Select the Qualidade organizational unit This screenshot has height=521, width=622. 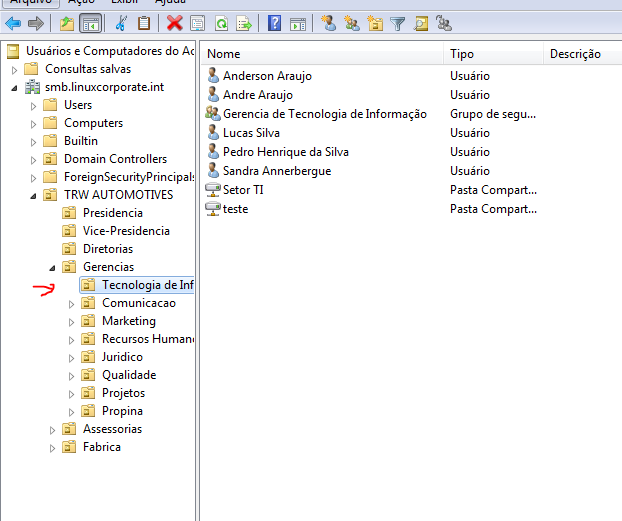(x=129, y=375)
